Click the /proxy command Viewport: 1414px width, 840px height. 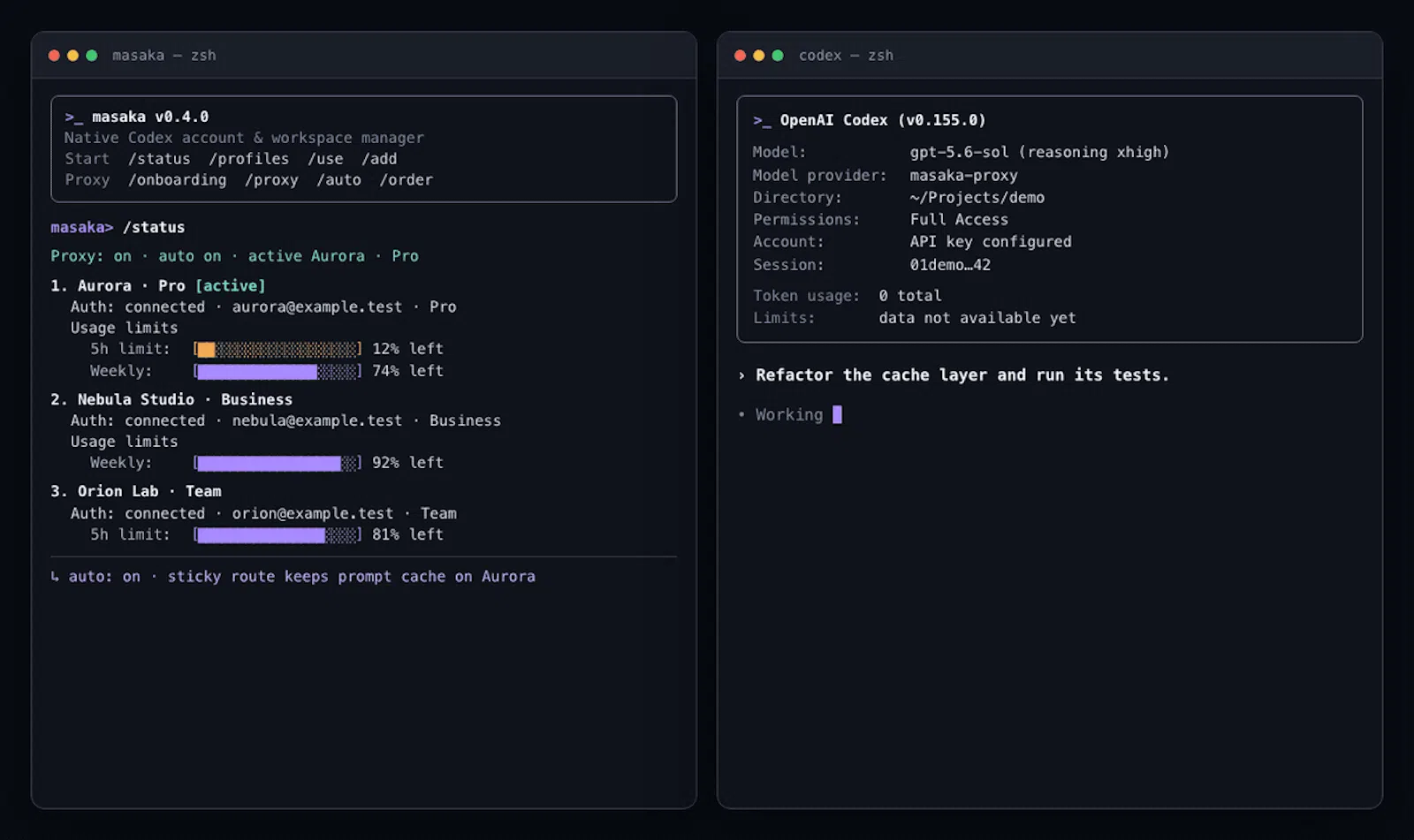(271, 180)
